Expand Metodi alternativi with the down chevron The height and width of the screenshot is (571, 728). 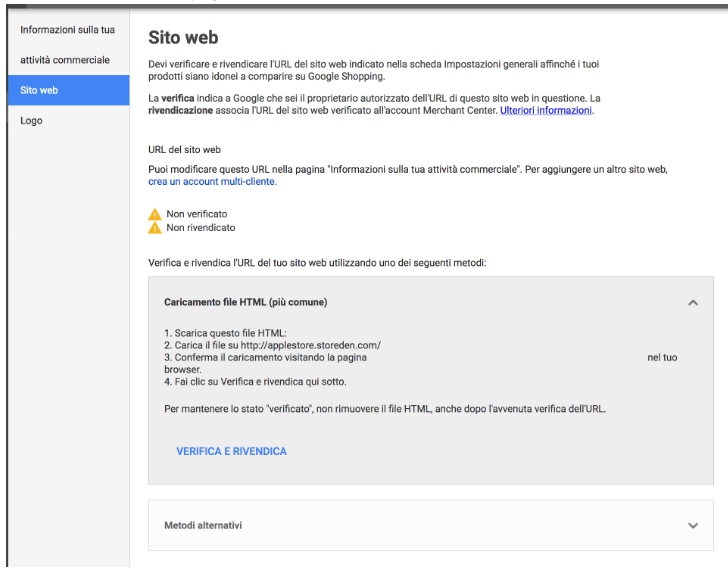coord(692,525)
